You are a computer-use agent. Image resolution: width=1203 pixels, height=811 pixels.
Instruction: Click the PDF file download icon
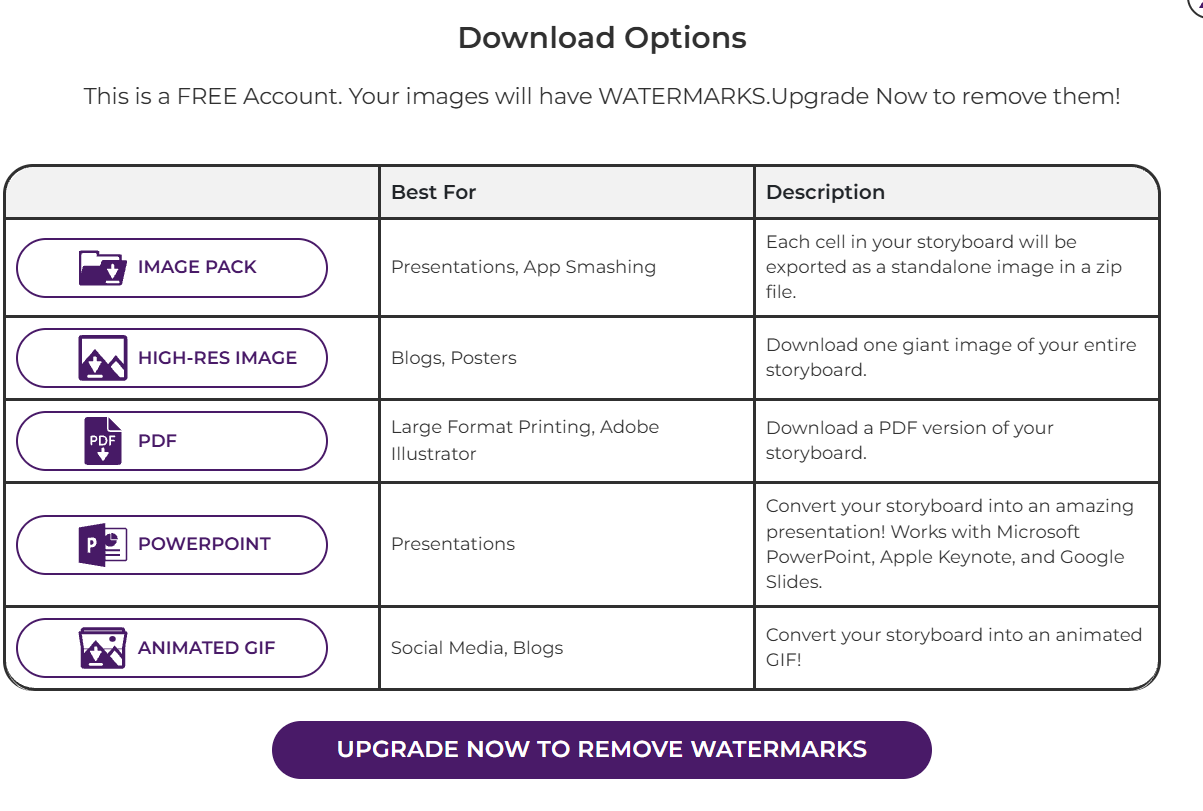pyautogui.click(x=102, y=441)
